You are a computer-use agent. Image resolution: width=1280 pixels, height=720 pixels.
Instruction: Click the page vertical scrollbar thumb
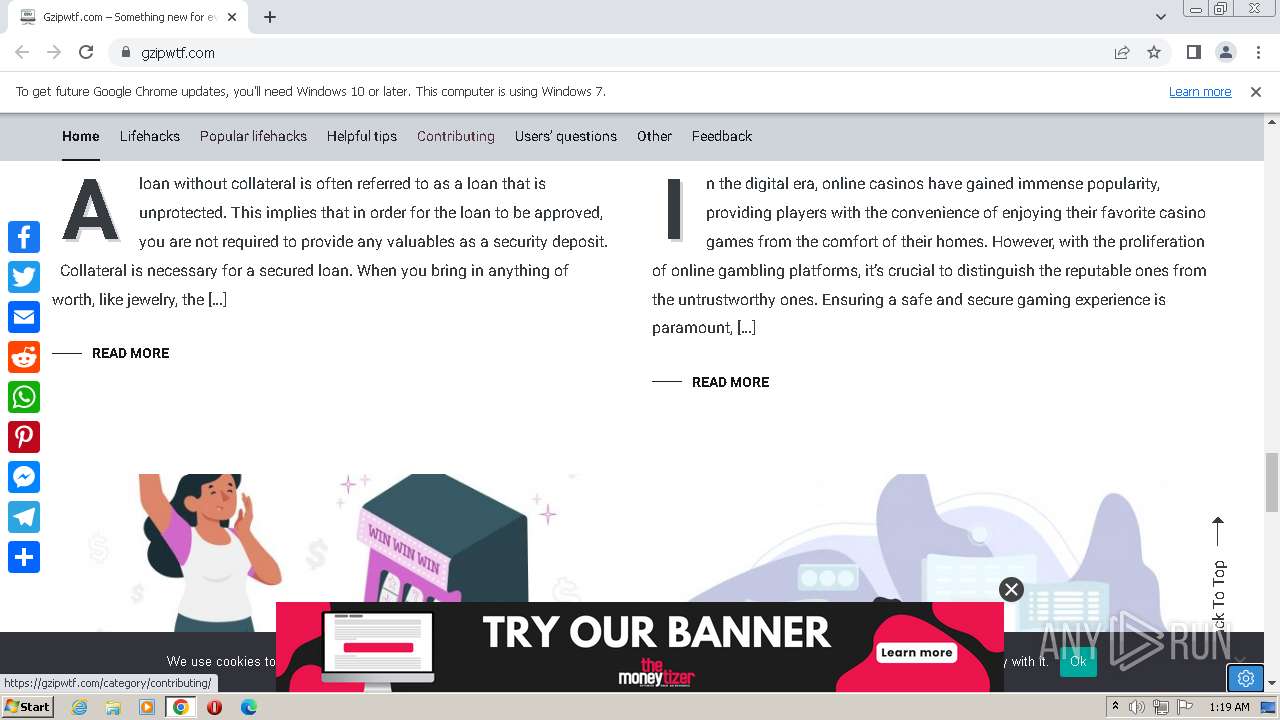1271,481
